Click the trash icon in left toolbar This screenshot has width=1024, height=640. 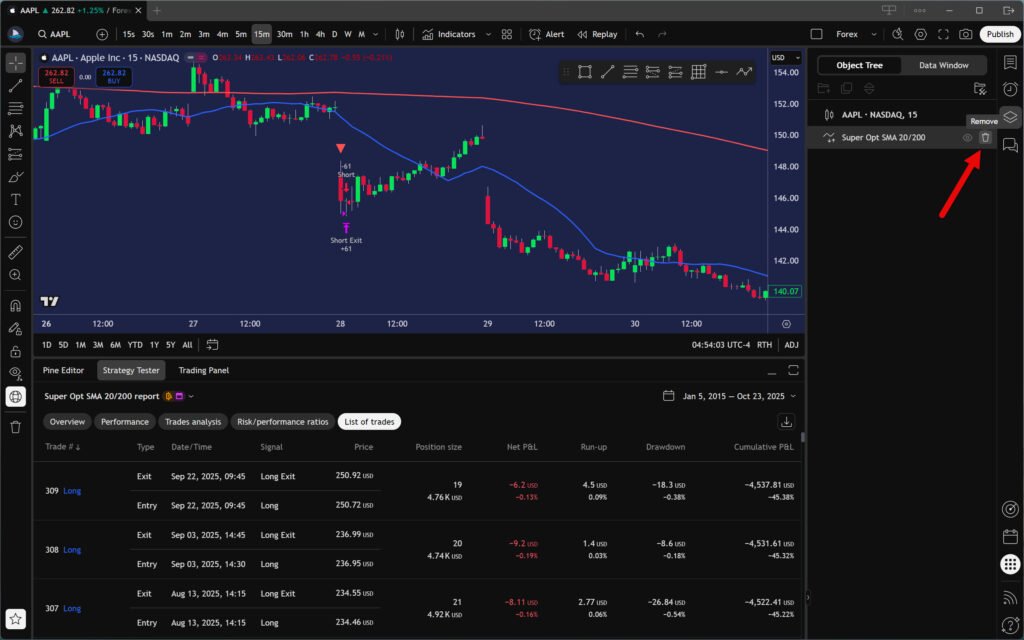(x=15, y=427)
